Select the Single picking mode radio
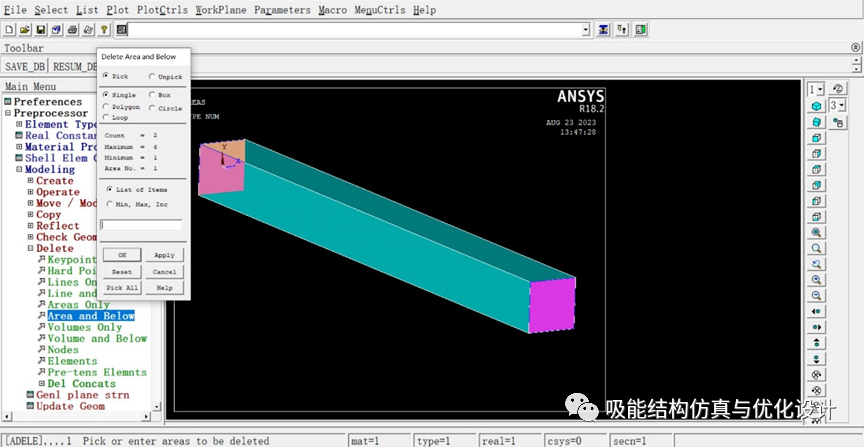The width and height of the screenshot is (864, 447). [106, 95]
